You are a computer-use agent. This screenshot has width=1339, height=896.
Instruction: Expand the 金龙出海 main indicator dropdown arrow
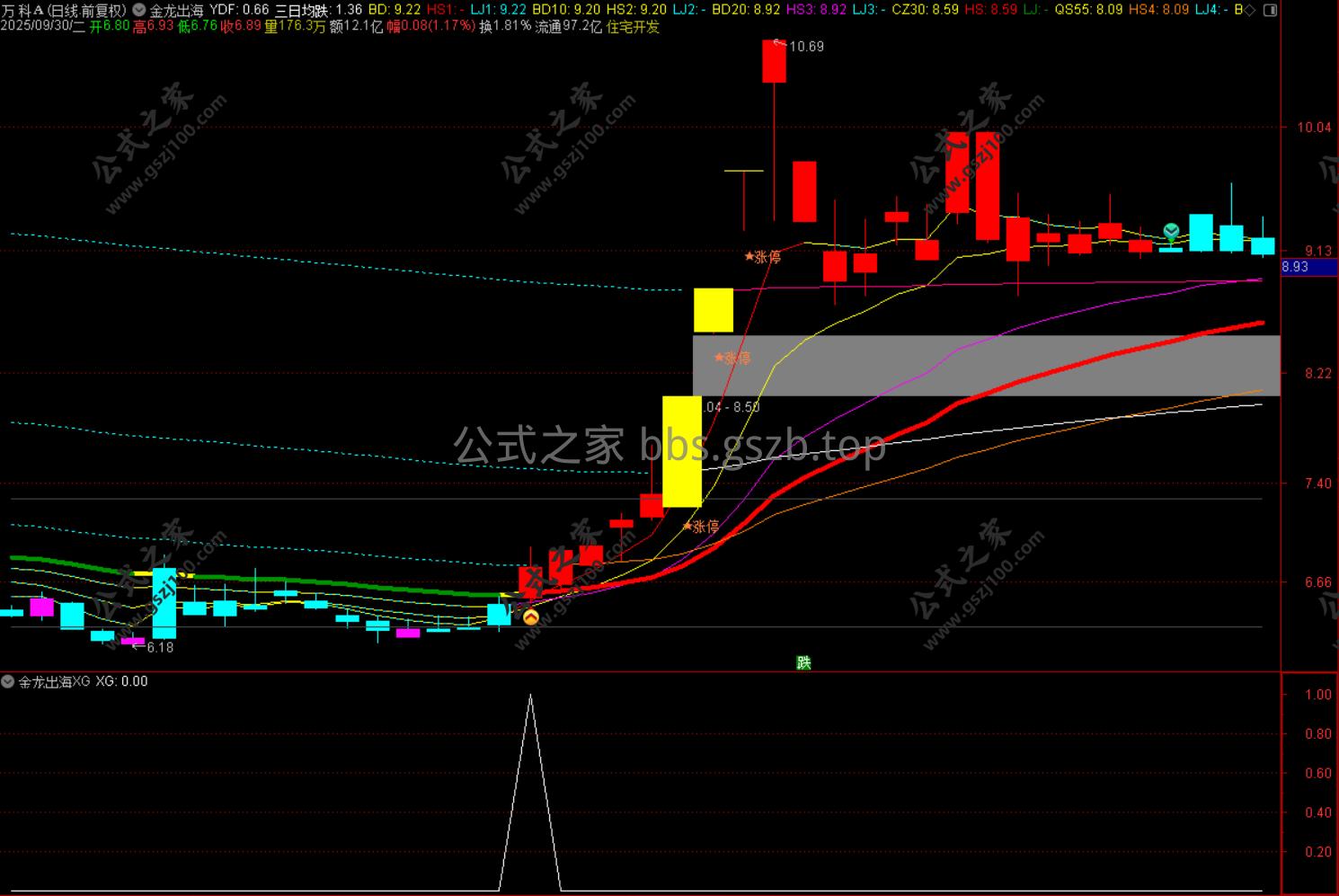pos(139,10)
